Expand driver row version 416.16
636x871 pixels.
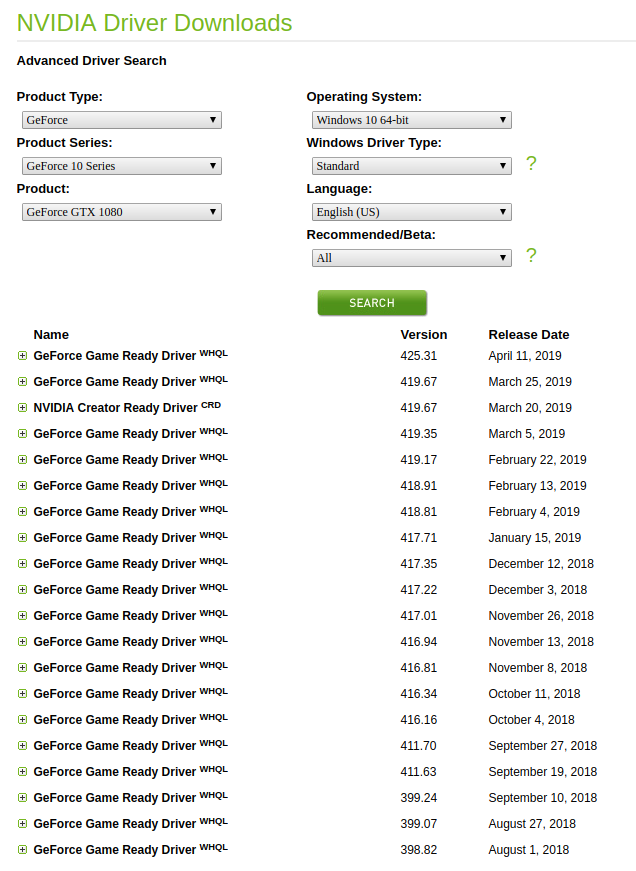[x=22, y=720]
